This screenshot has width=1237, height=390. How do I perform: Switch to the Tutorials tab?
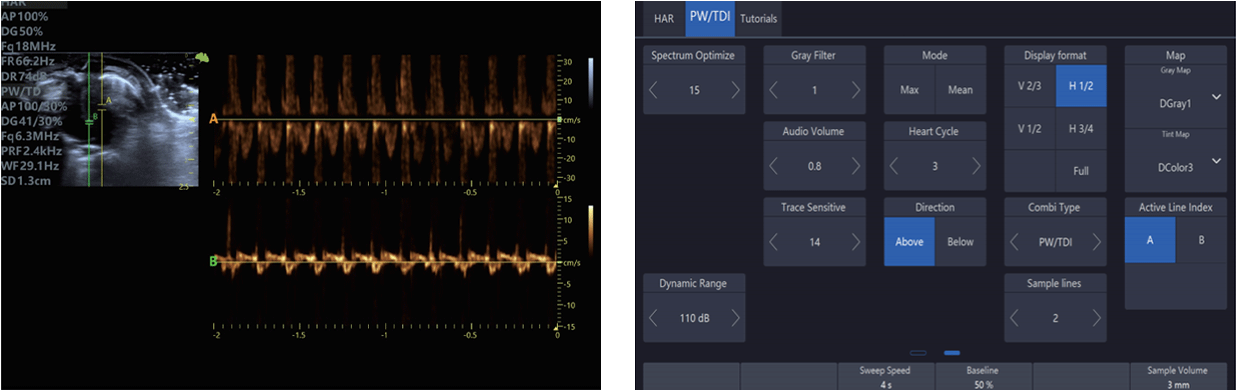click(x=759, y=19)
